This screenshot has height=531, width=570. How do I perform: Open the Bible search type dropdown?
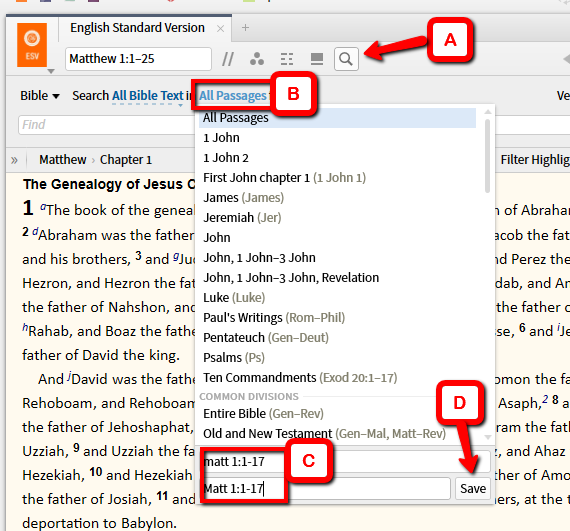tap(40, 96)
